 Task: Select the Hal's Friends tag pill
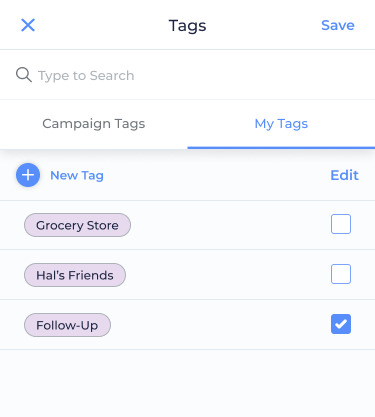(75, 275)
